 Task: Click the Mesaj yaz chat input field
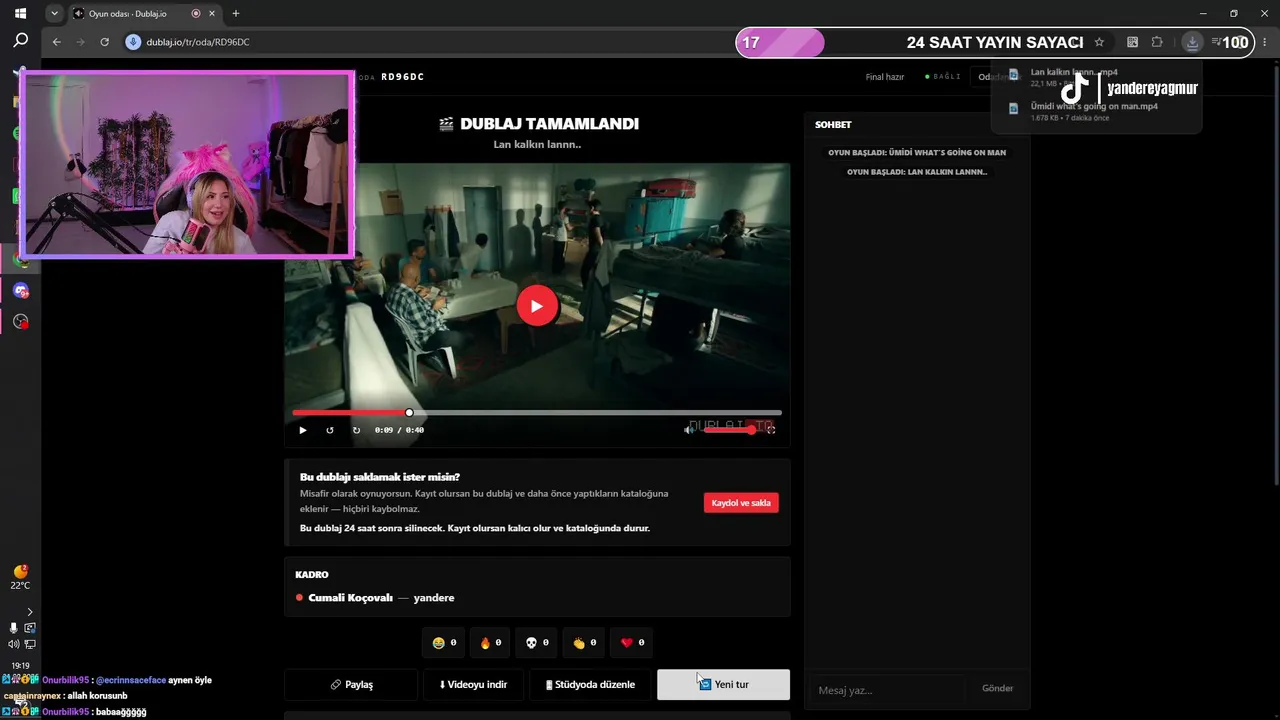click(x=886, y=690)
